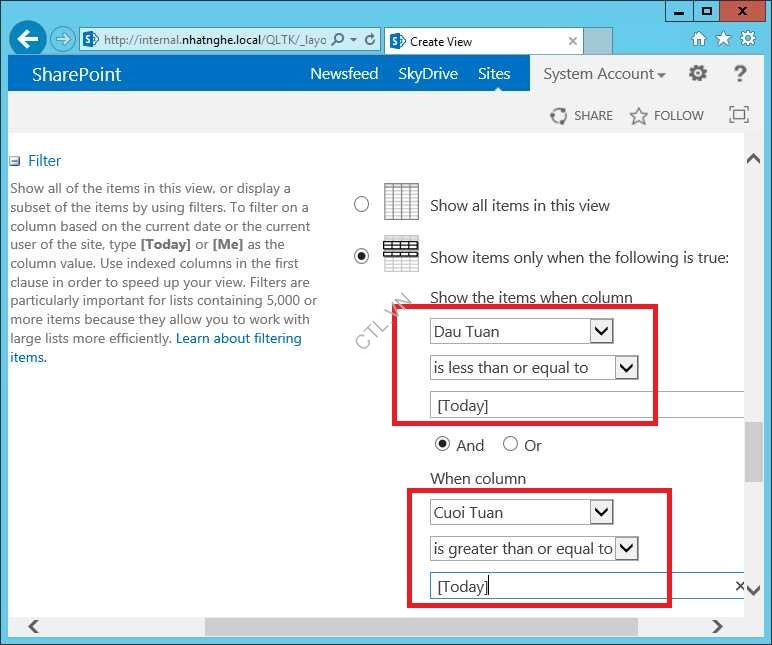Viewport: 772px width, 645px height.
Task: Click the Focus on Content icon
Action: [x=738, y=114]
